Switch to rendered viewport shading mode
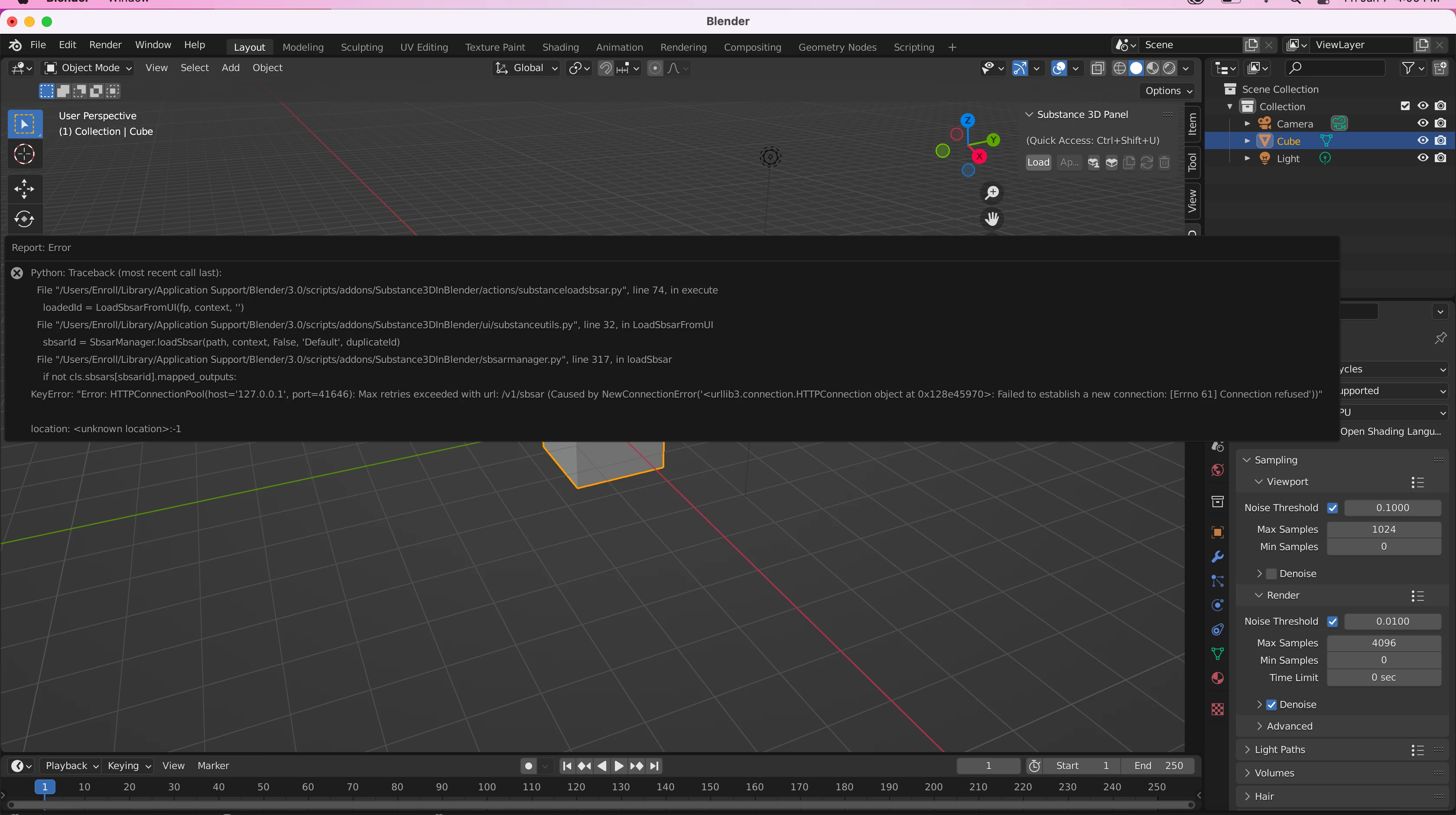This screenshot has width=1456, height=815. [x=1169, y=68]
